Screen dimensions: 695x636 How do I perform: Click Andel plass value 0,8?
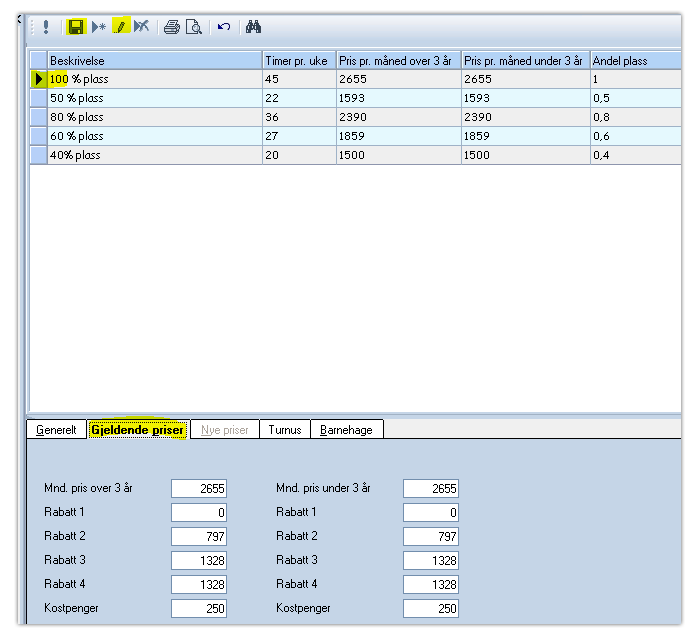tap(636, 117)
